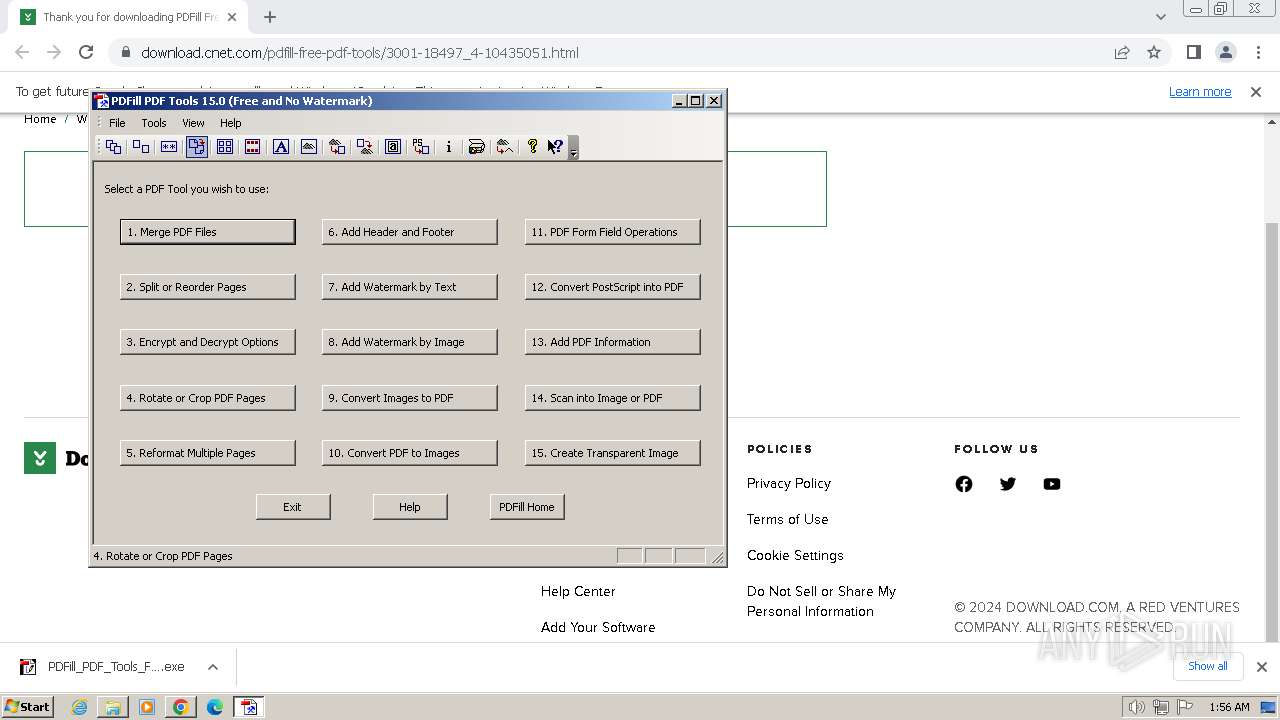The width and height of the screenshot is (1280, 720).
Task: Open CNET's YouTube icon link
Action: (1052, 484)
